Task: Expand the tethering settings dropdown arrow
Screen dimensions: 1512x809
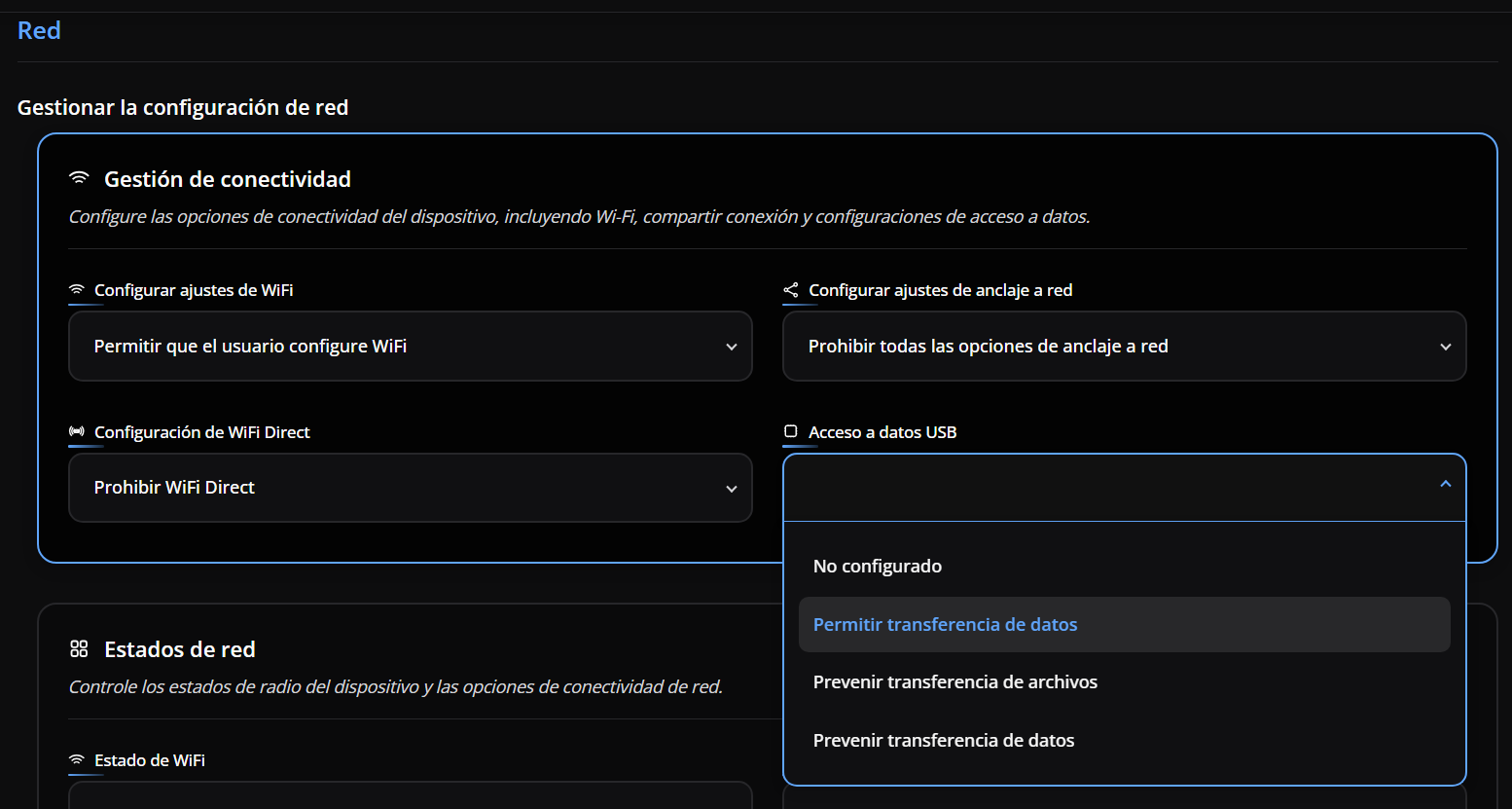Action: (x=1445, y=347)
